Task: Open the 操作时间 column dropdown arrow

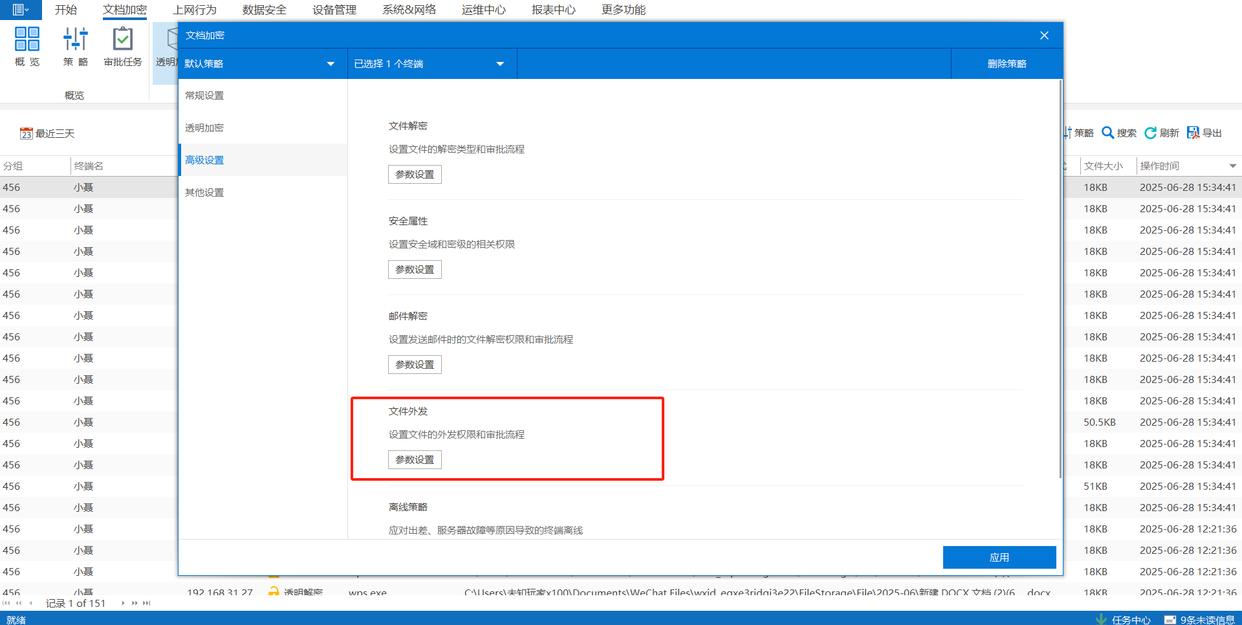Action: point(1232,166)
